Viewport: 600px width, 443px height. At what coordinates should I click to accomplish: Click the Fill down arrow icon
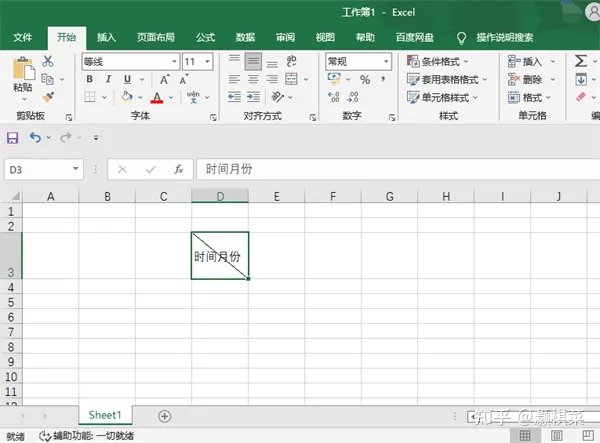point(581,79)
